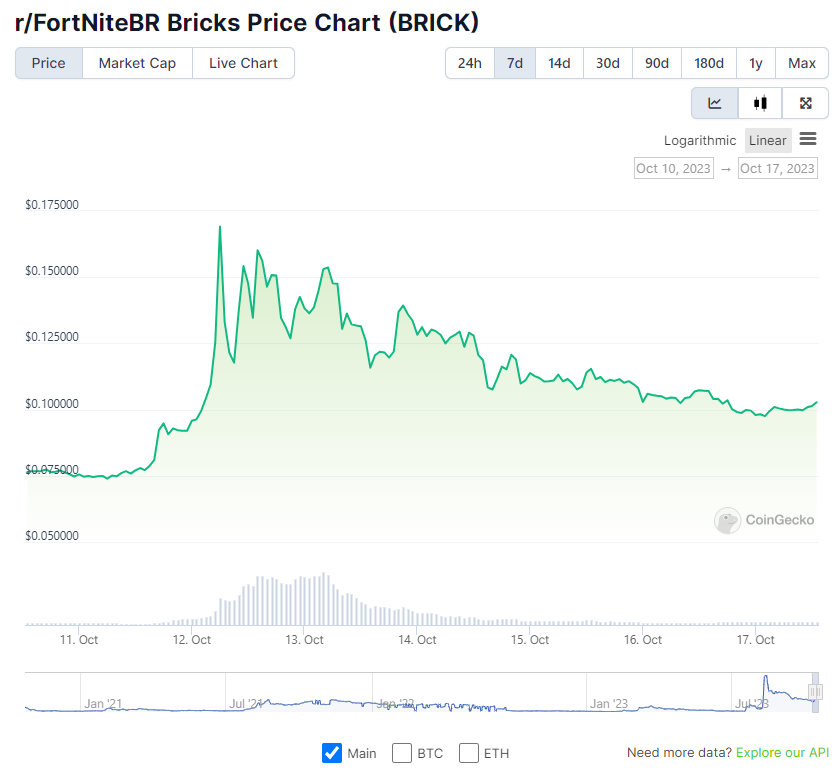Open the Live Chart tab
Screen dimensions: 840x774
243,62
